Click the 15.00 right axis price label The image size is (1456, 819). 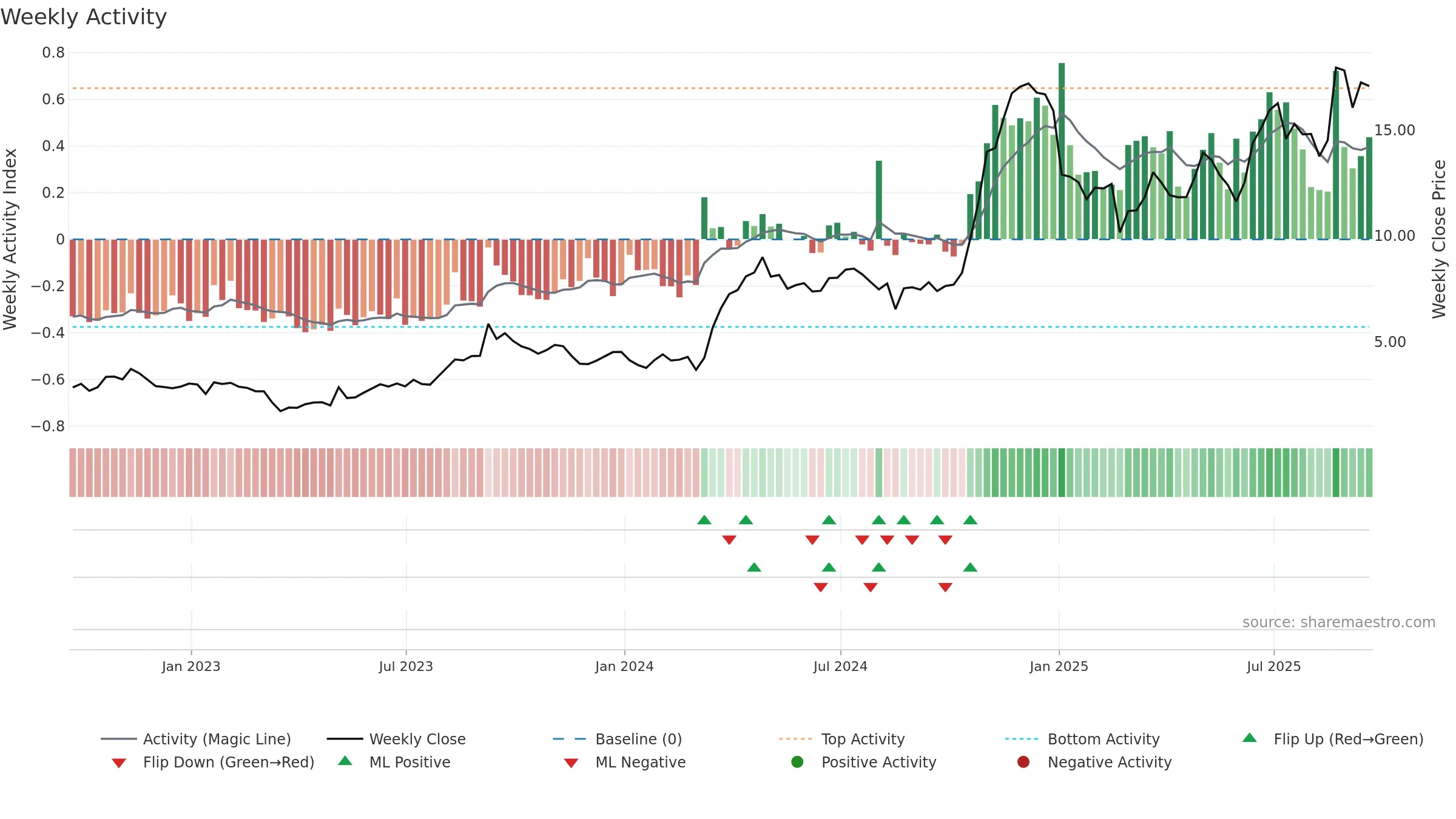pos(1395,130)
